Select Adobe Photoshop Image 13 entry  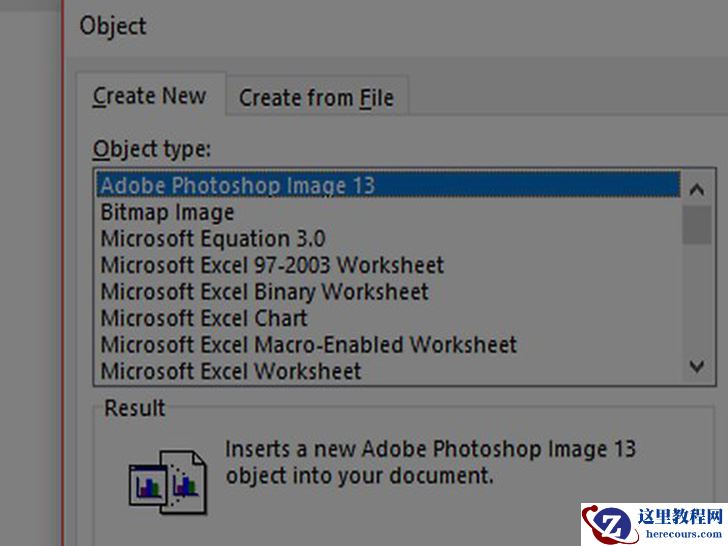(x=238, y=185)
